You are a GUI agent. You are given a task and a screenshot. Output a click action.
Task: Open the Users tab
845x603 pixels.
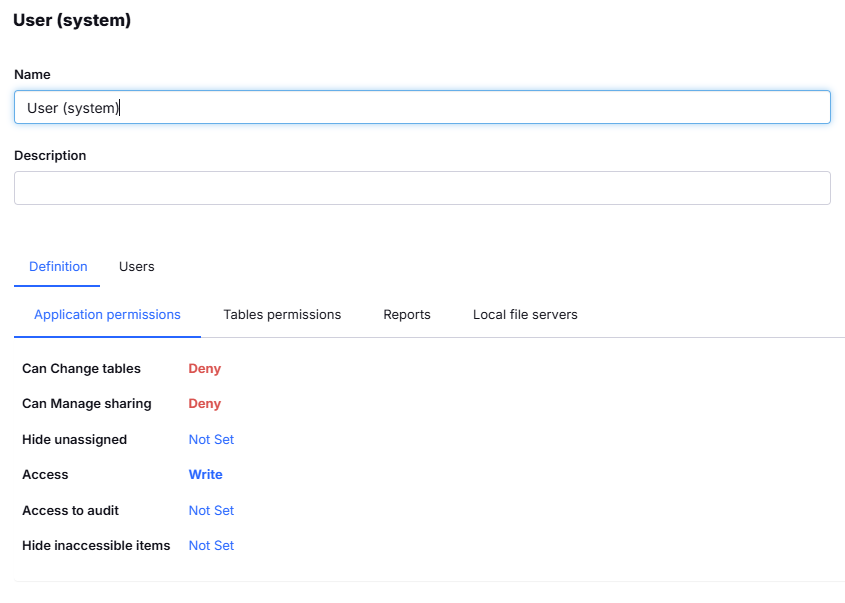[137, 267]
